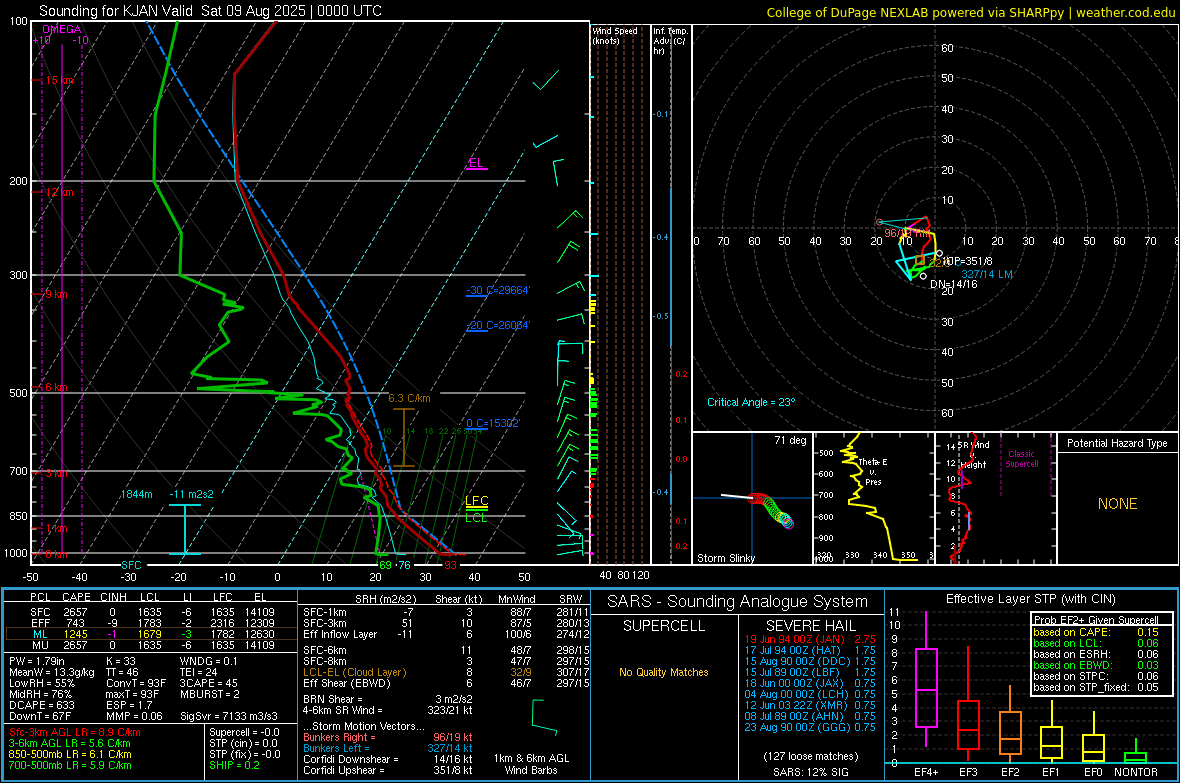
Task: Click the 'Critical Angle = 23°' text
Action: [x=751, y=402]
